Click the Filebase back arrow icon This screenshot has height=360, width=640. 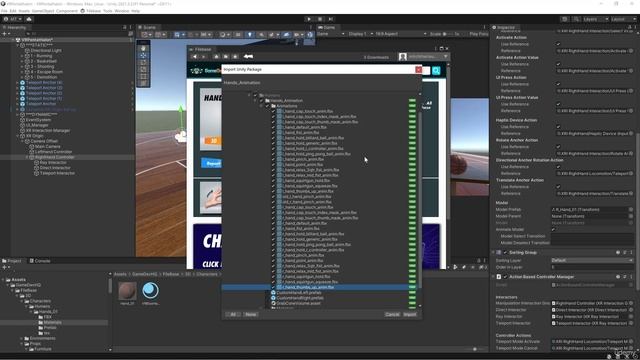click(195, 56)
